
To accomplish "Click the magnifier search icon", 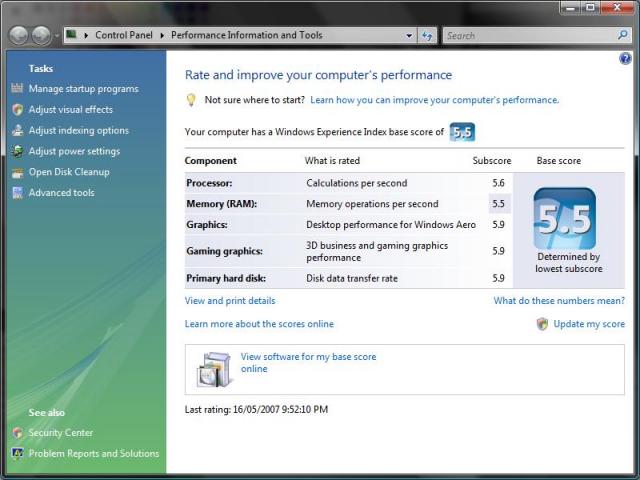I will tap(622, 35).
